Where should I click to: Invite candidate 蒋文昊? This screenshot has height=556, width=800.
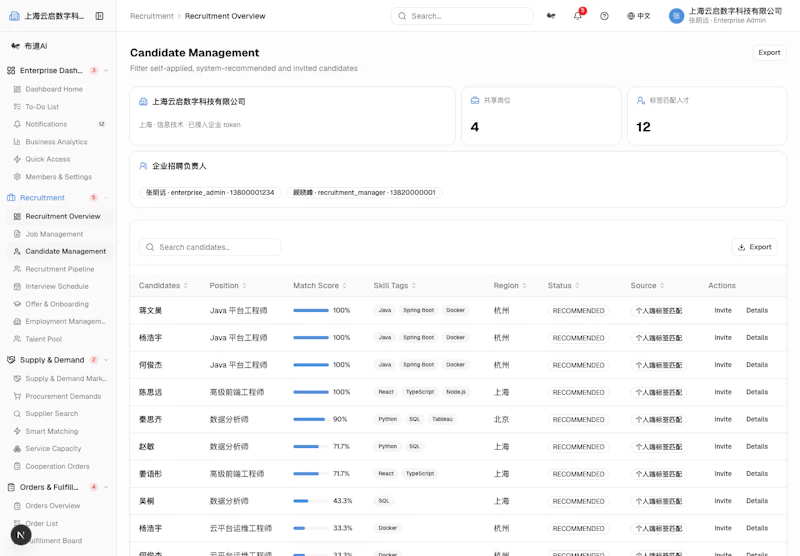pyautogui.click(x=722, y=310)
